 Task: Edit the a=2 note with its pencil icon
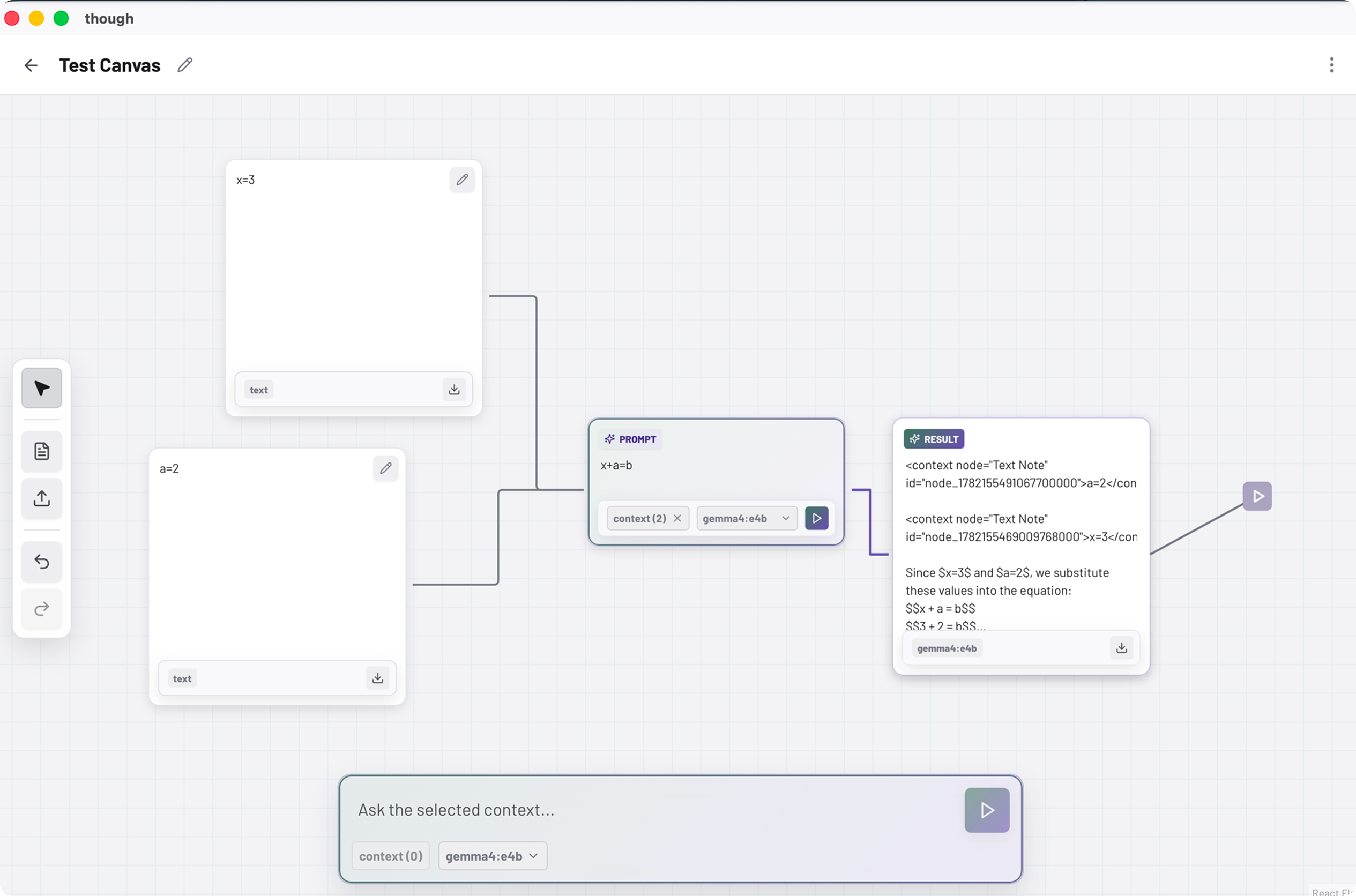(x=386, y=468)
